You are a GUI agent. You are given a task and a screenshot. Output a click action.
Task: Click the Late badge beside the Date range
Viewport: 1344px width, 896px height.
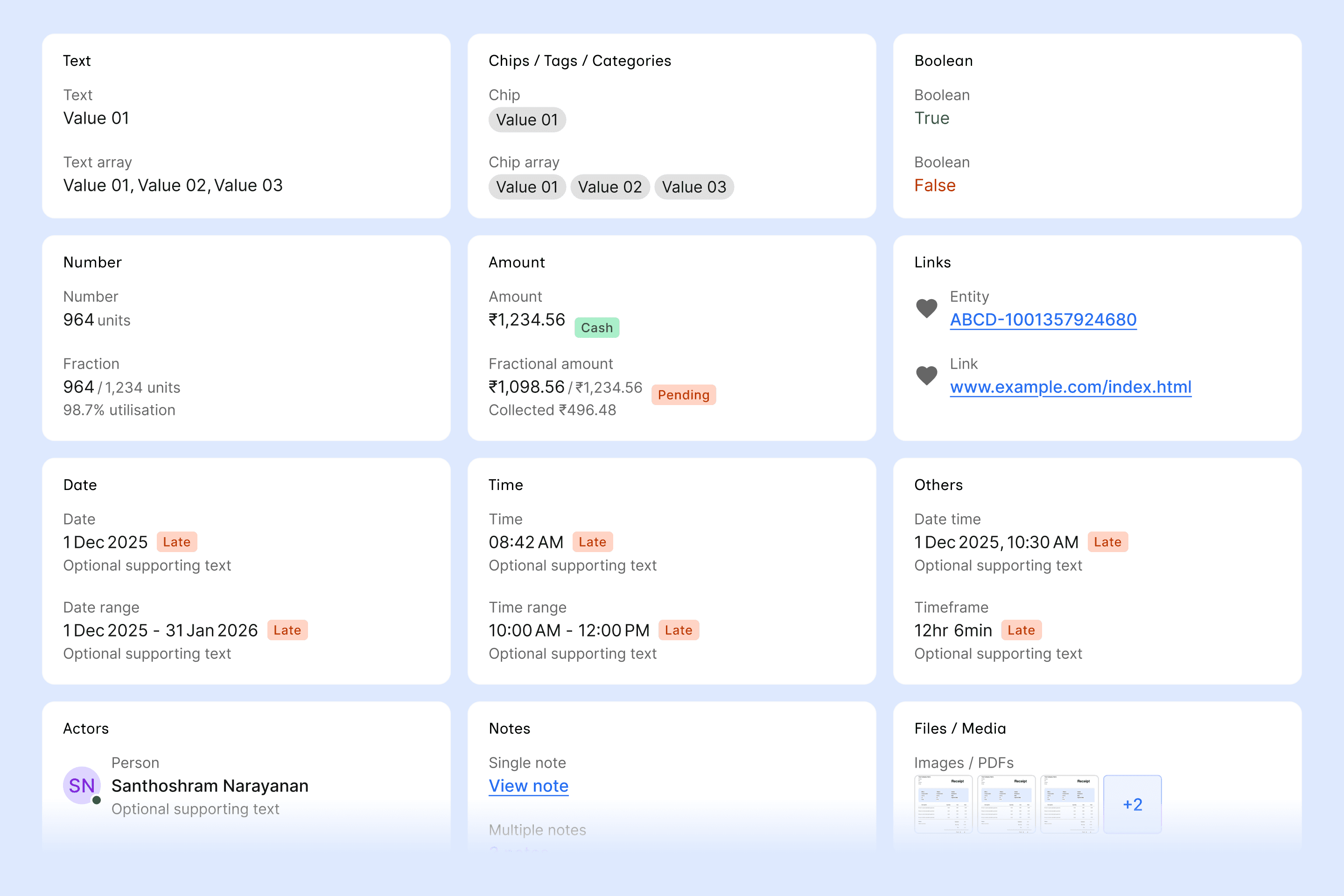point(287,630)
